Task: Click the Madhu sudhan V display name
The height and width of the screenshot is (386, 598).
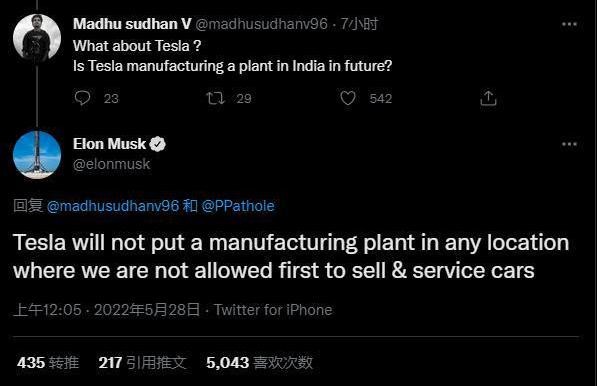Action: [132, 24]
